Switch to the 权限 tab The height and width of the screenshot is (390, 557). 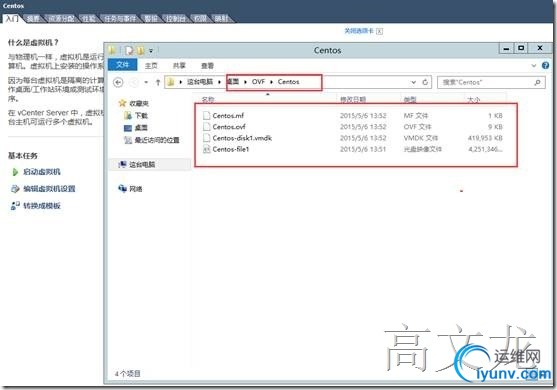point(200,18)
